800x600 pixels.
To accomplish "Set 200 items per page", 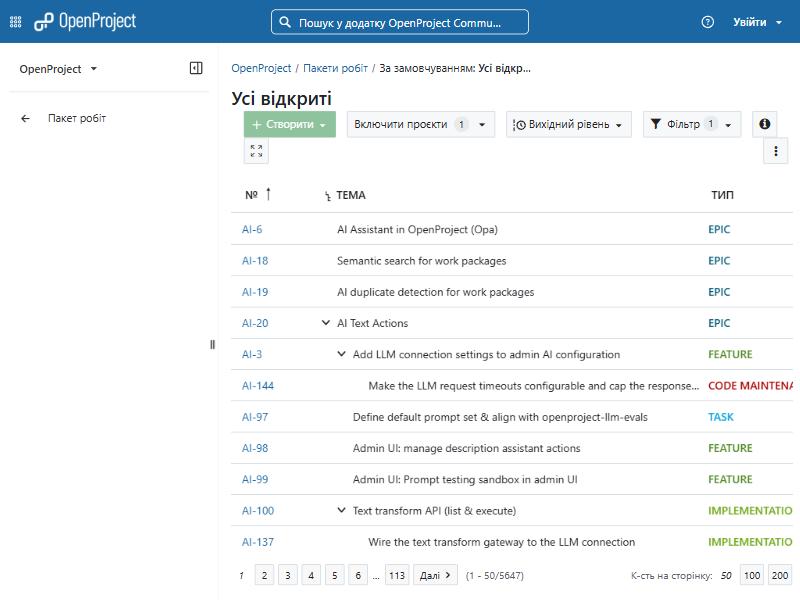I will [780, 575].
